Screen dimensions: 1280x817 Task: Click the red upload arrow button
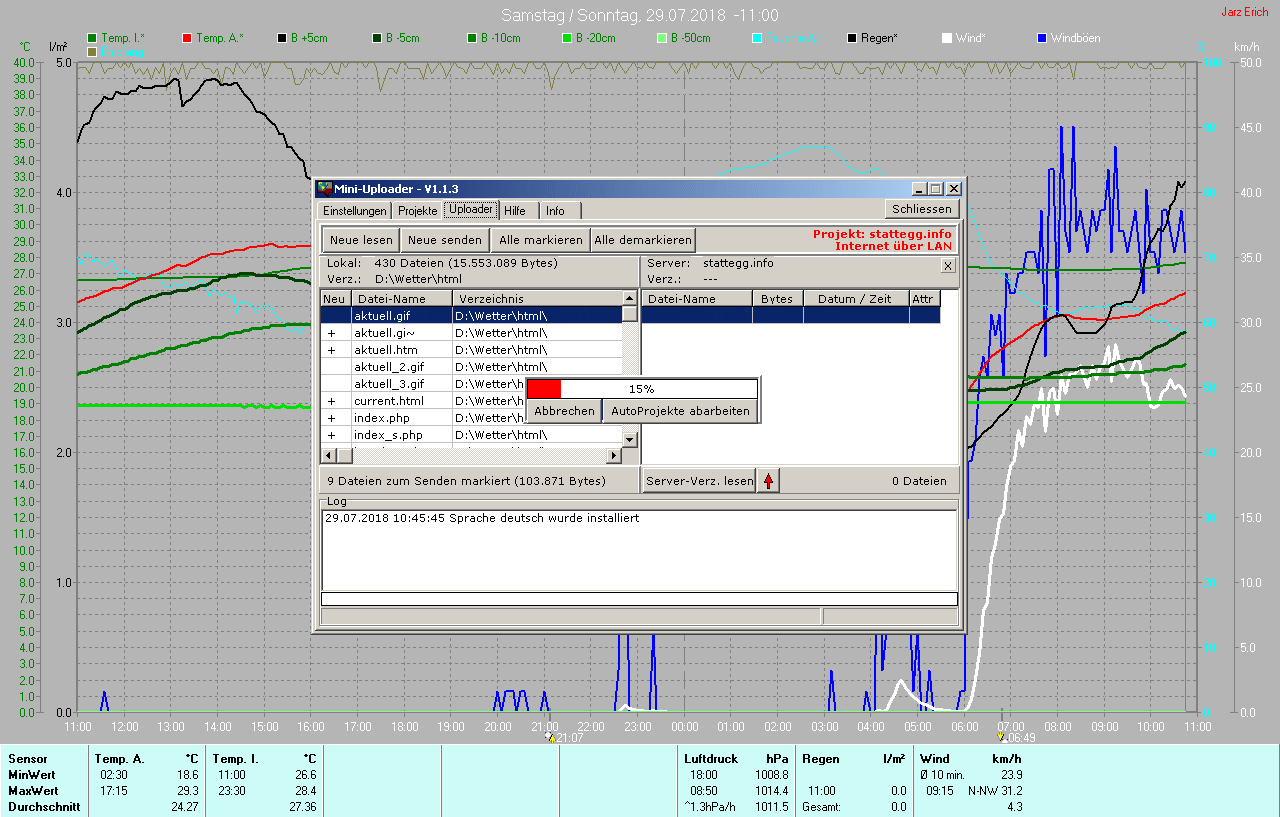click(x=768, y=481)
